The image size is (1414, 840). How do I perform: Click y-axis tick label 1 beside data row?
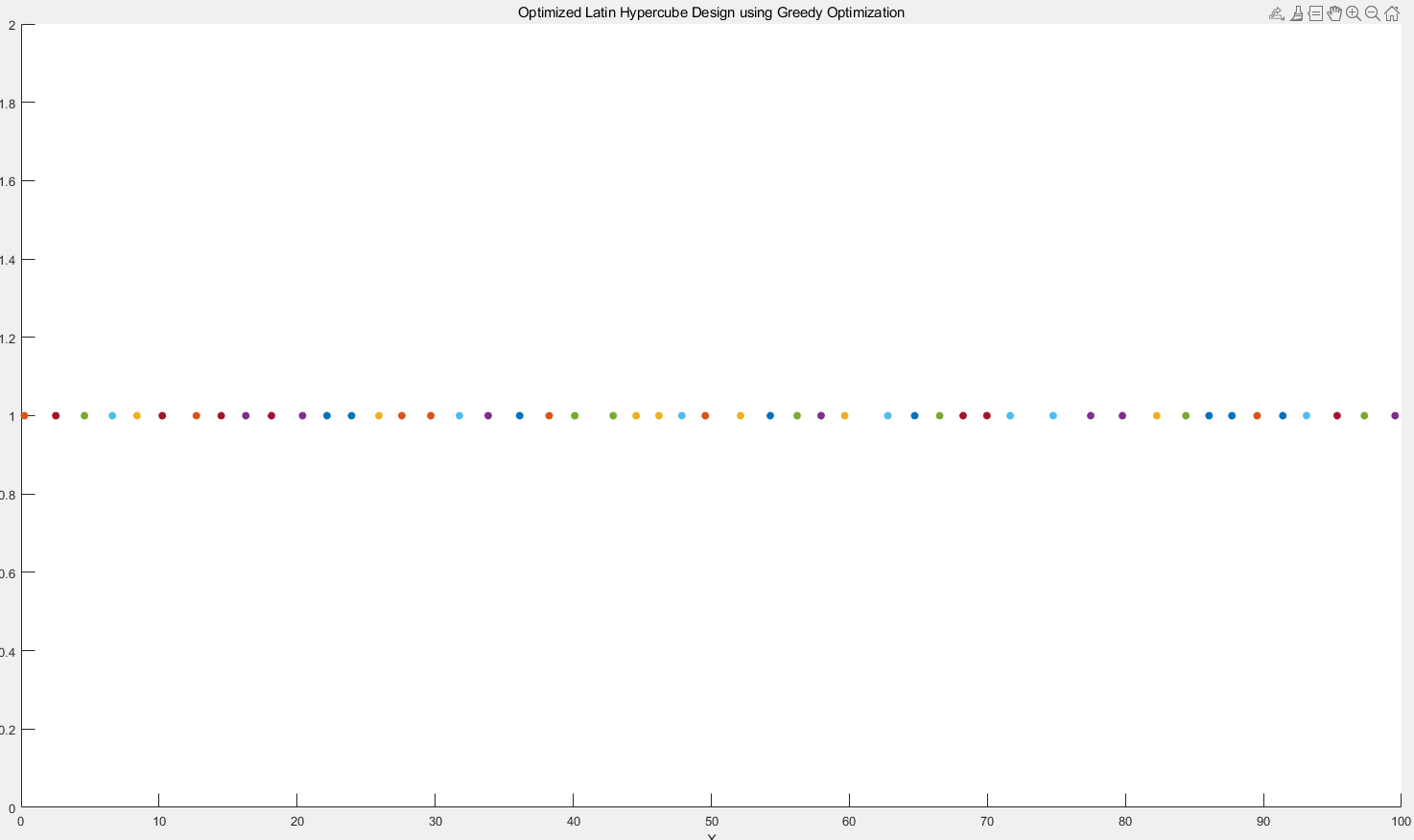click(12, 416)
